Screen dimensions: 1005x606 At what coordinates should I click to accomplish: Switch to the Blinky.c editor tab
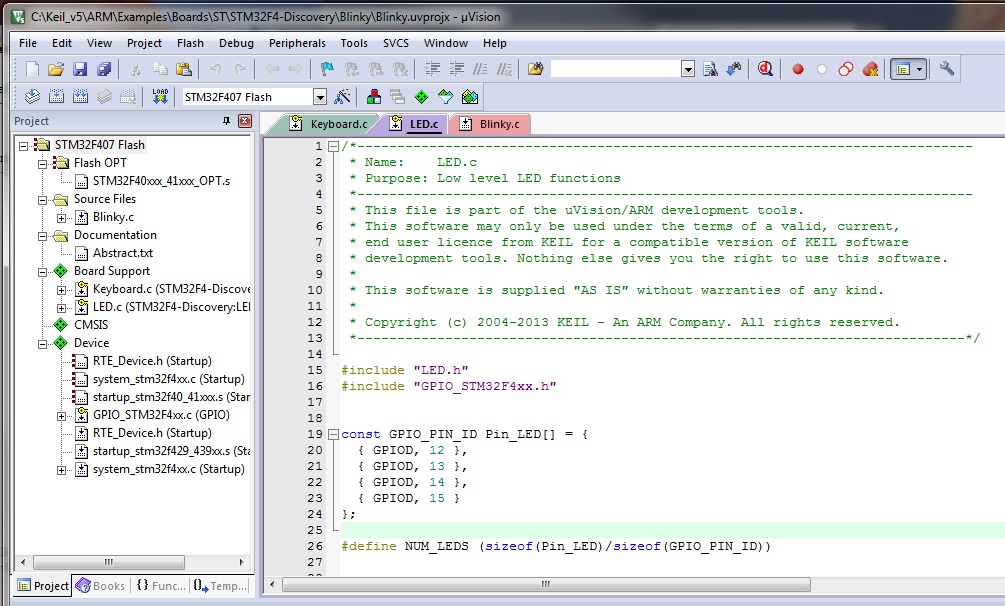click(x=499, y=124)
